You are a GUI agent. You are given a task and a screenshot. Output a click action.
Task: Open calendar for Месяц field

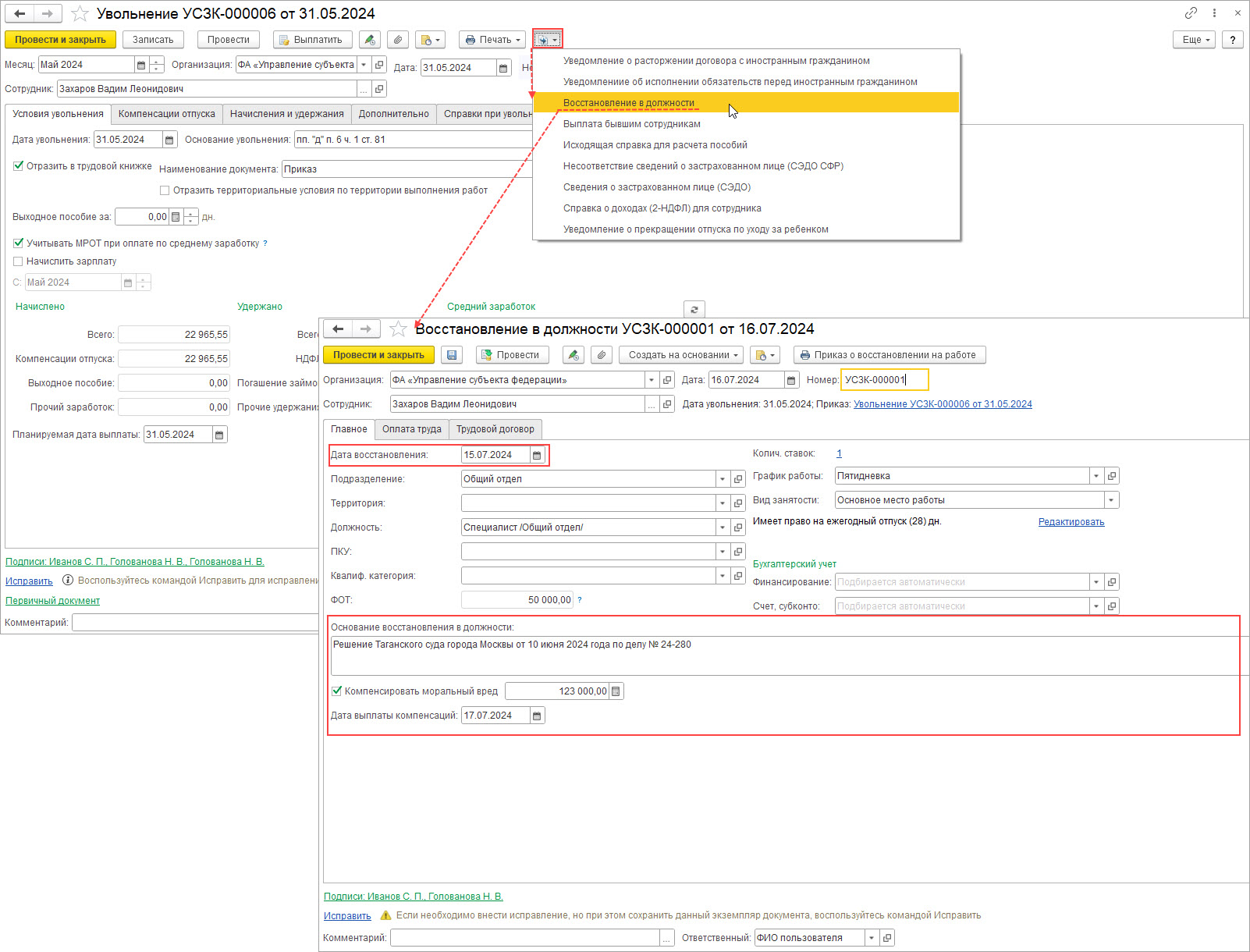pos(141,65)
